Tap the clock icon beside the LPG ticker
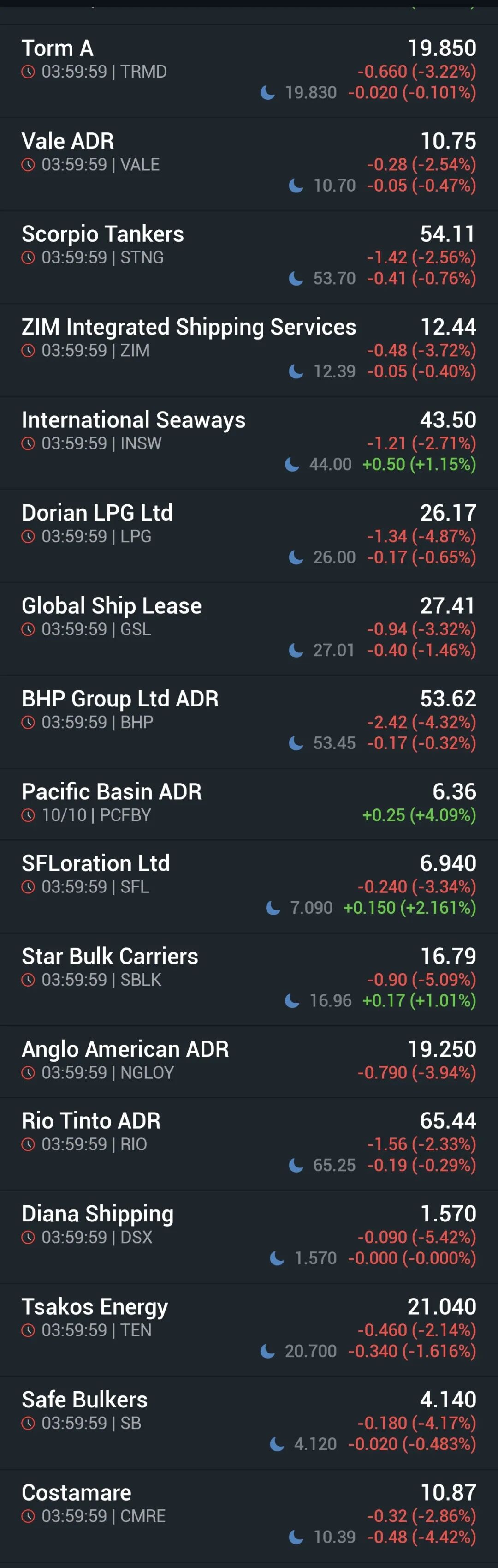Image resolution: width=498 pixels, height=1568 pixels. (x=28, y=536)
